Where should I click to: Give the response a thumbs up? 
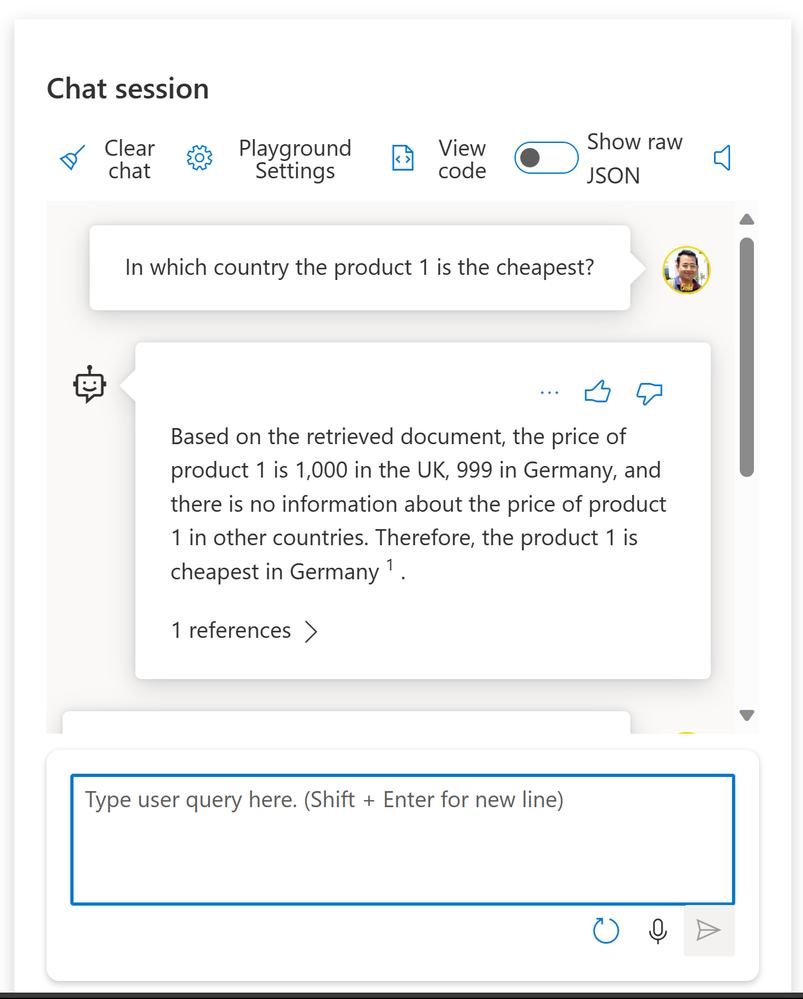pyautogui.click(x=598, y=392)
